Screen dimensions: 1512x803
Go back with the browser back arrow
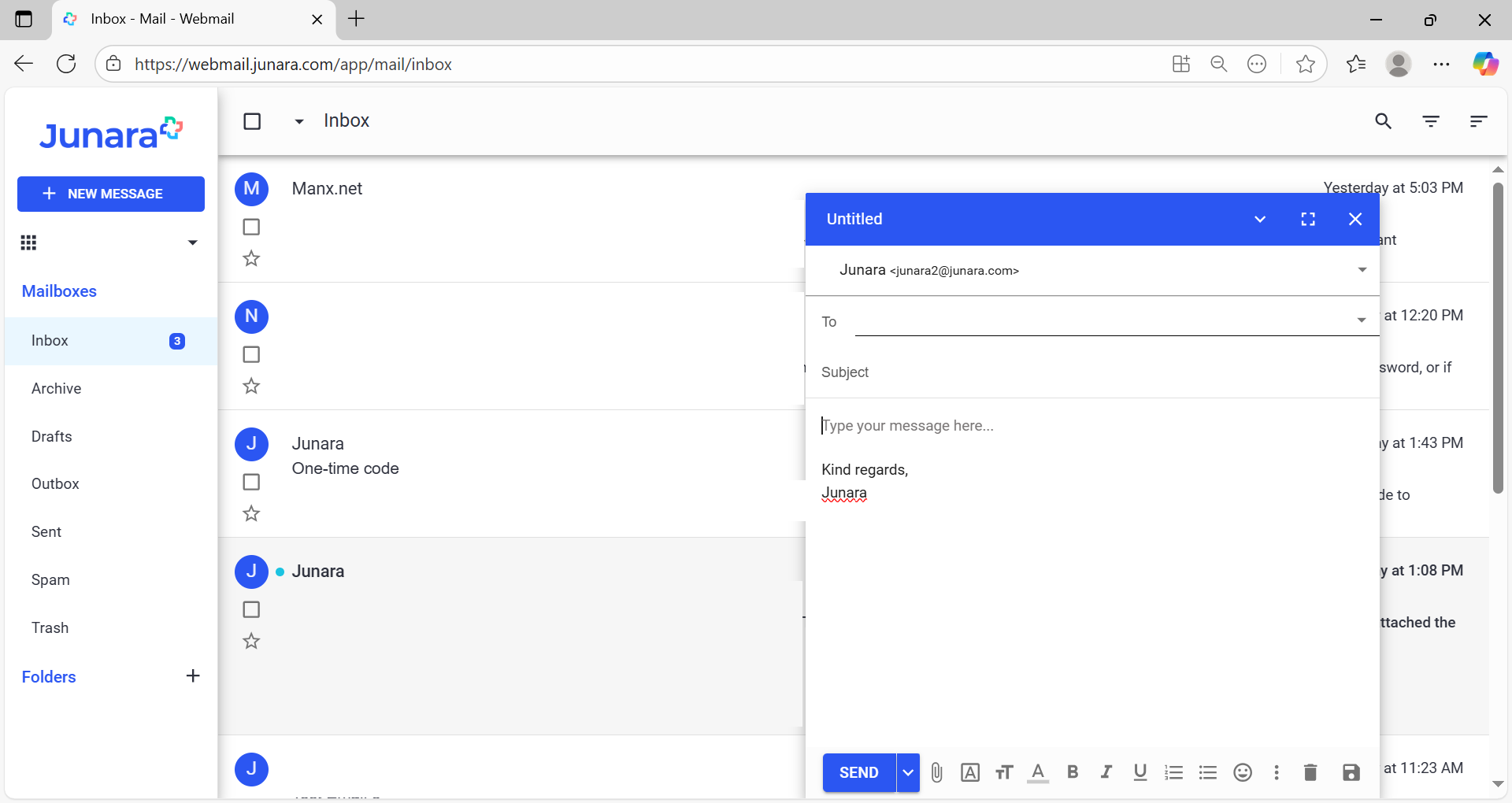(24, 64)
